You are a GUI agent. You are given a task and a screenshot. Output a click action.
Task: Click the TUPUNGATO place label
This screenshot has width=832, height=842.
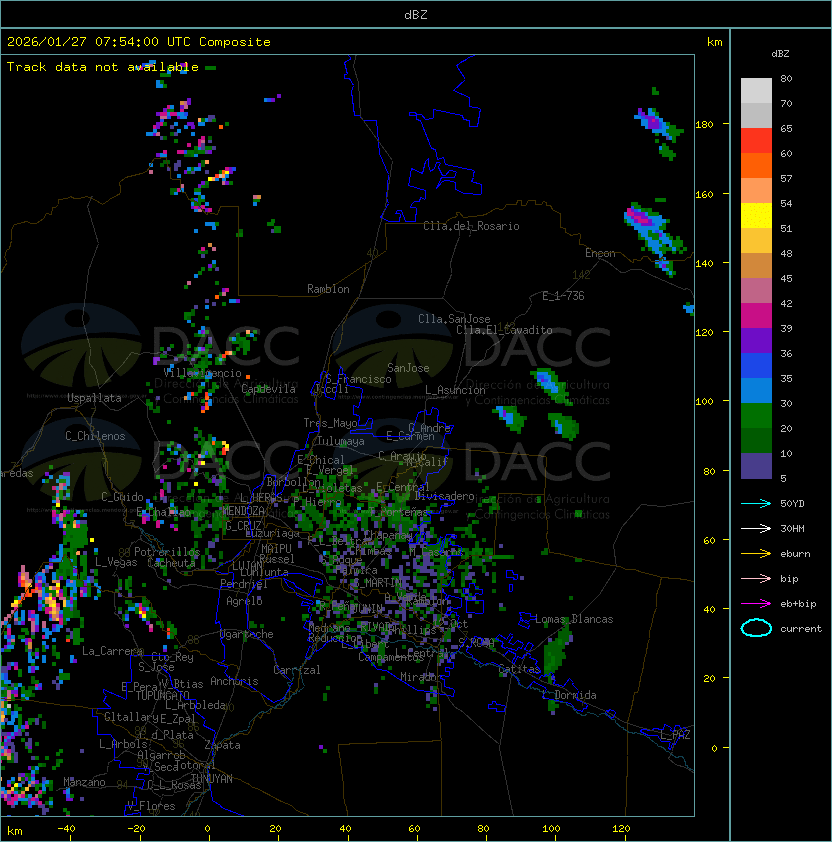[162, 695]
